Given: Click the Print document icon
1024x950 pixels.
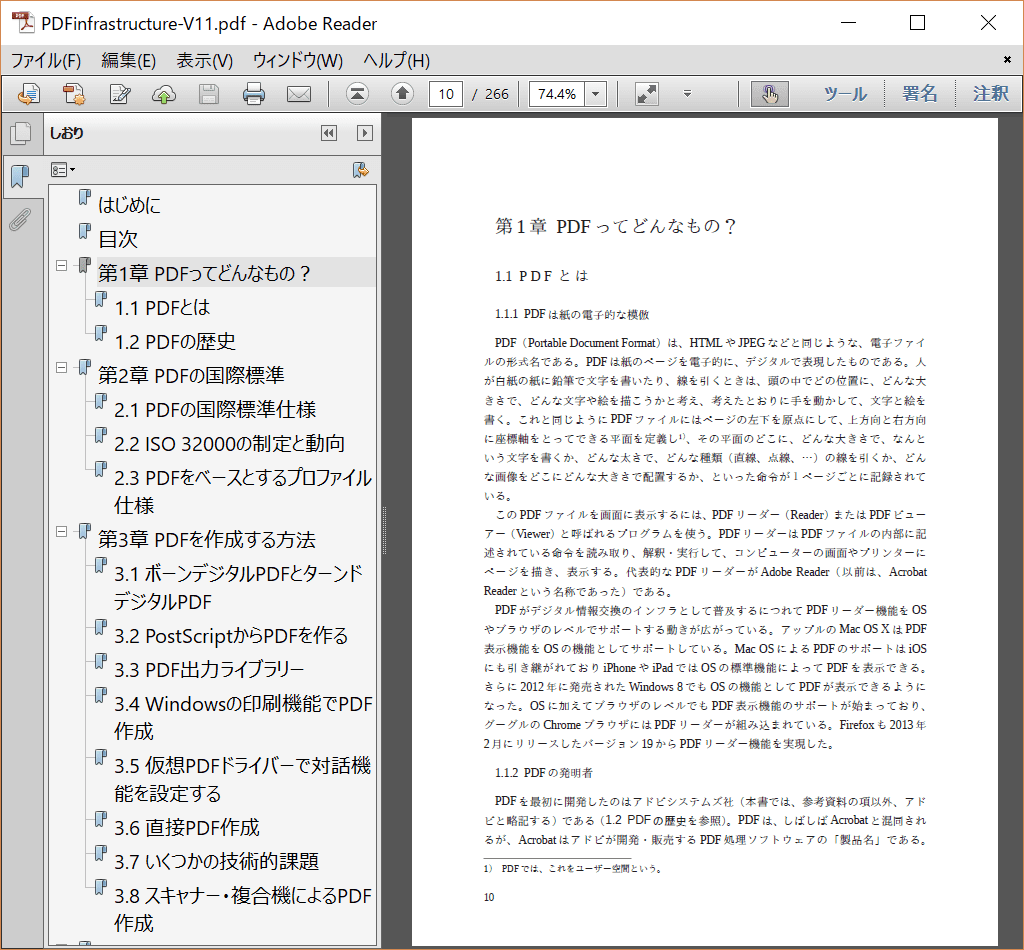Looking at the screenshot, I should click(254, 94).
